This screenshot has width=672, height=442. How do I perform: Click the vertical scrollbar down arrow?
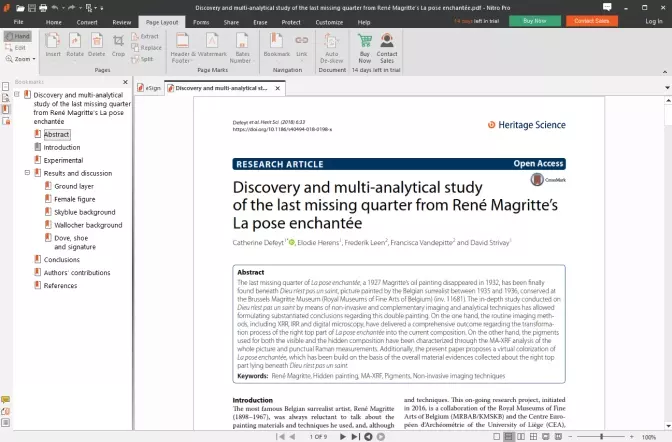pyautogui.click(x=668, y=426)
